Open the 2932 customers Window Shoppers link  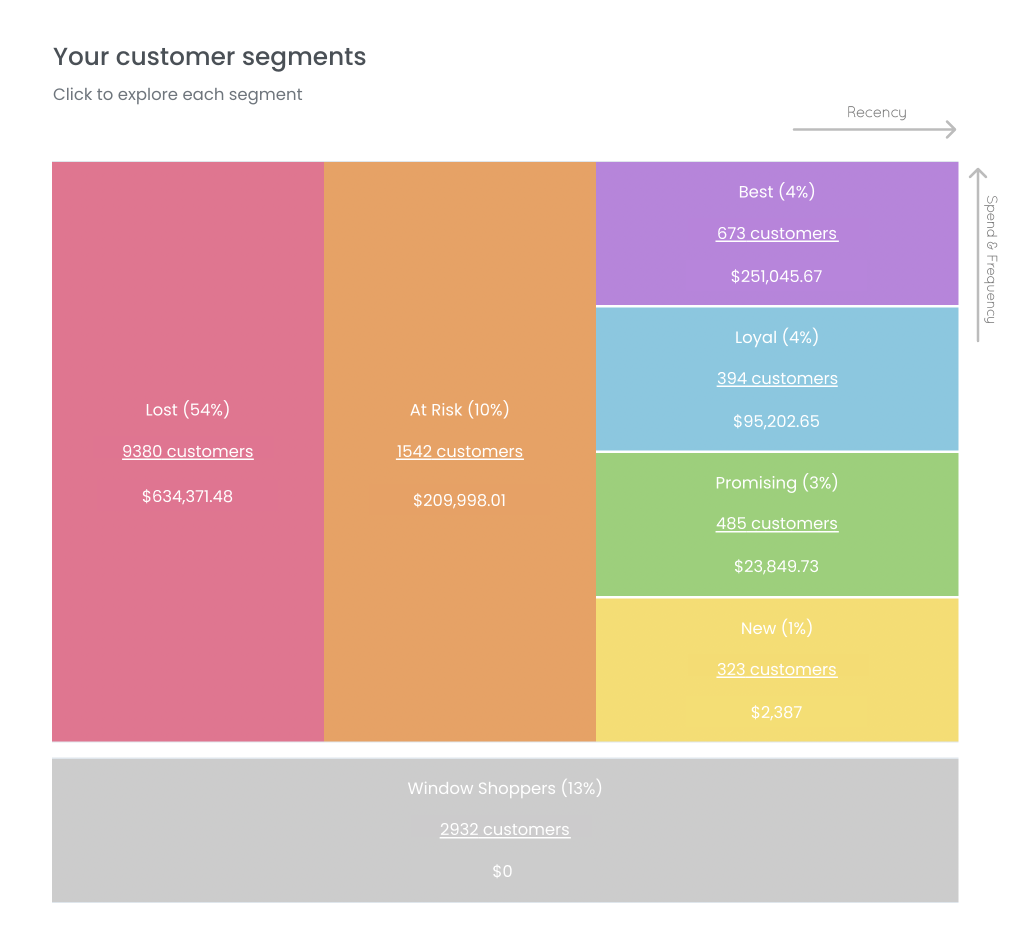[505, 830]
